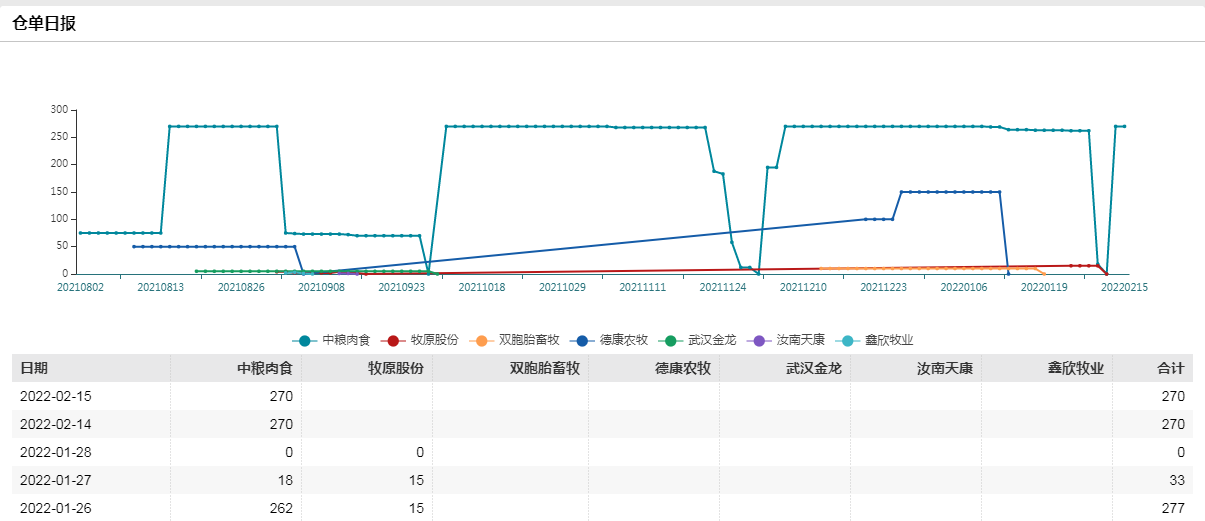1205x521 pixels.
Task: Click x-axis label 20210826
Action: tap(241, 287)
